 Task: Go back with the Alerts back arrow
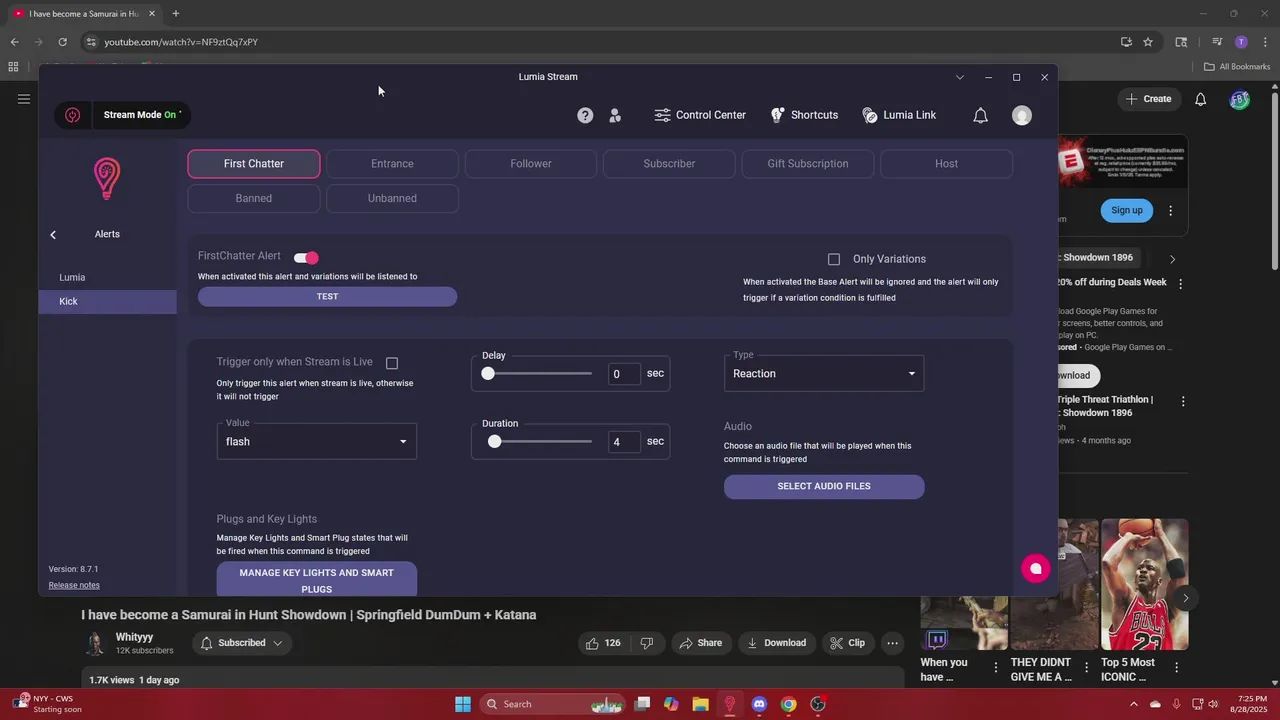[x=53, y=234]
